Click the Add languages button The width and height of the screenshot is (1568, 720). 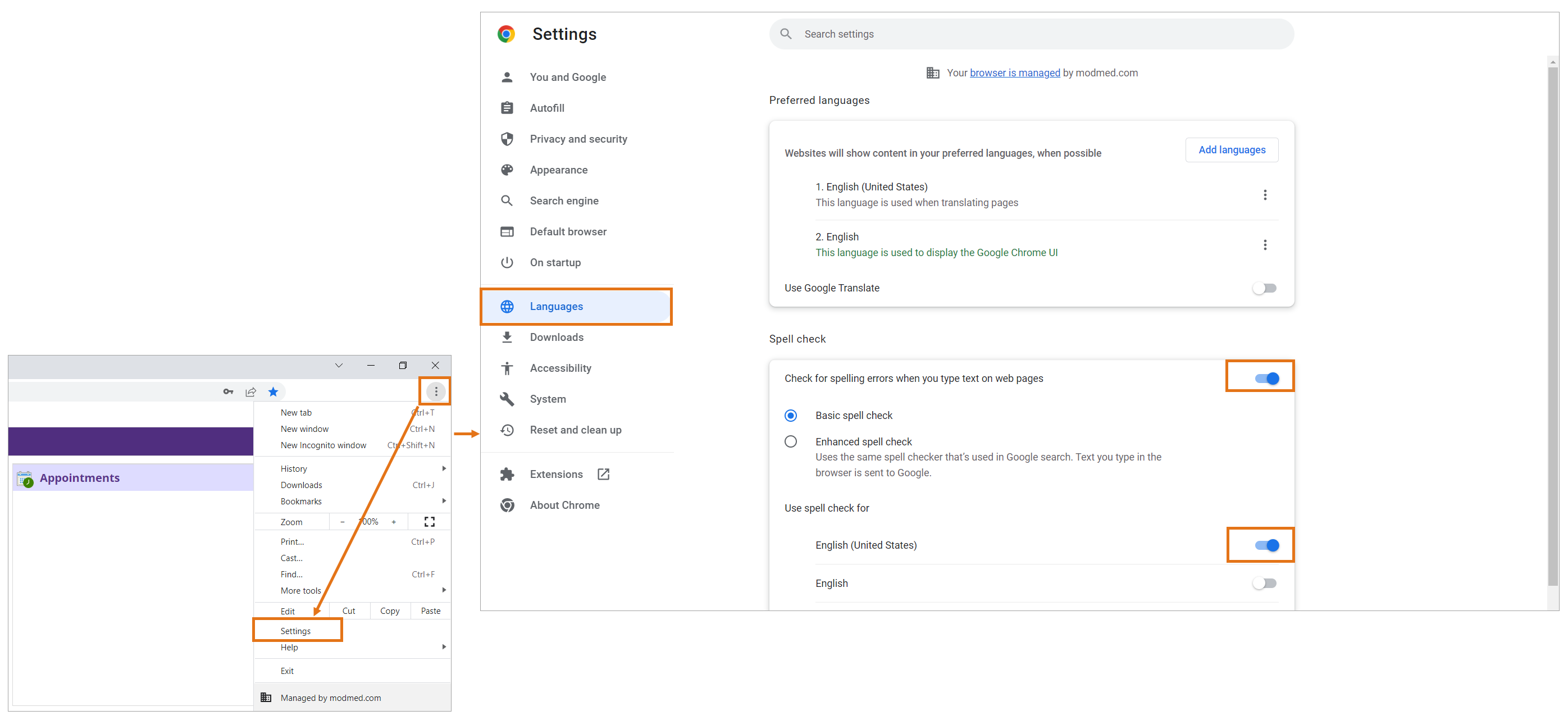pyautogui.click(x=1232, y=150)
